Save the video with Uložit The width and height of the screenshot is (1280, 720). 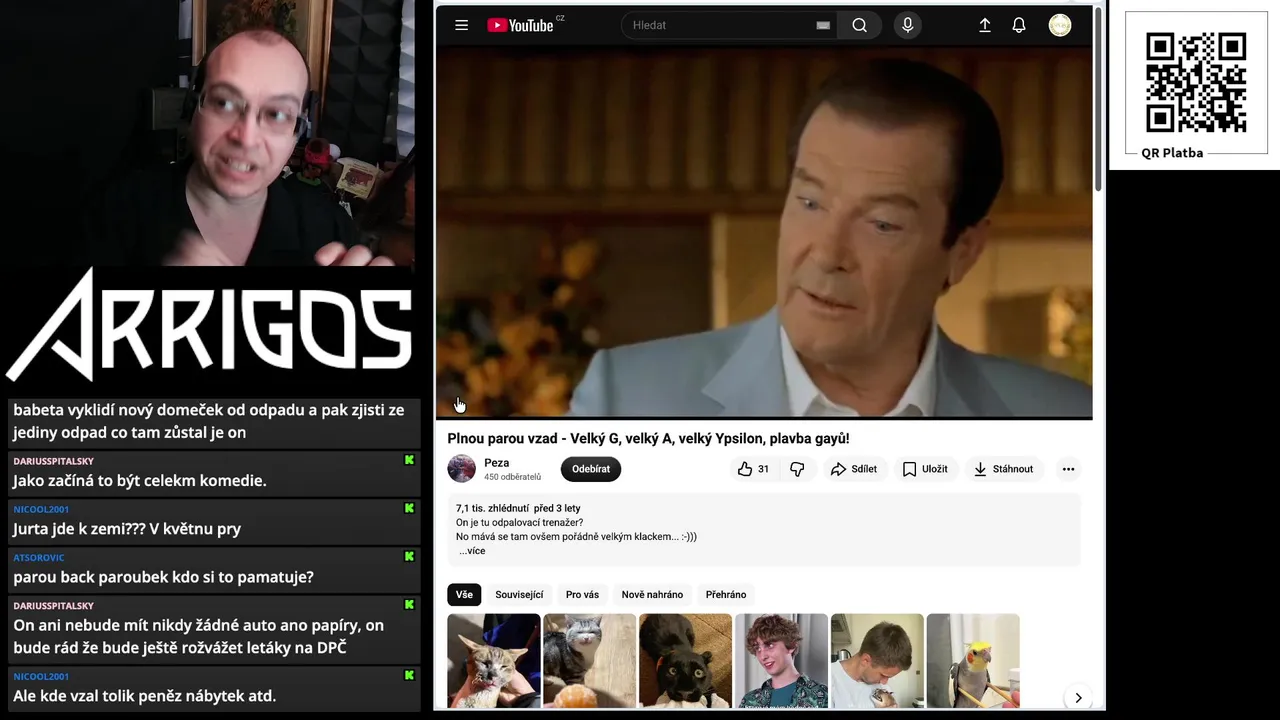point(925,469)
